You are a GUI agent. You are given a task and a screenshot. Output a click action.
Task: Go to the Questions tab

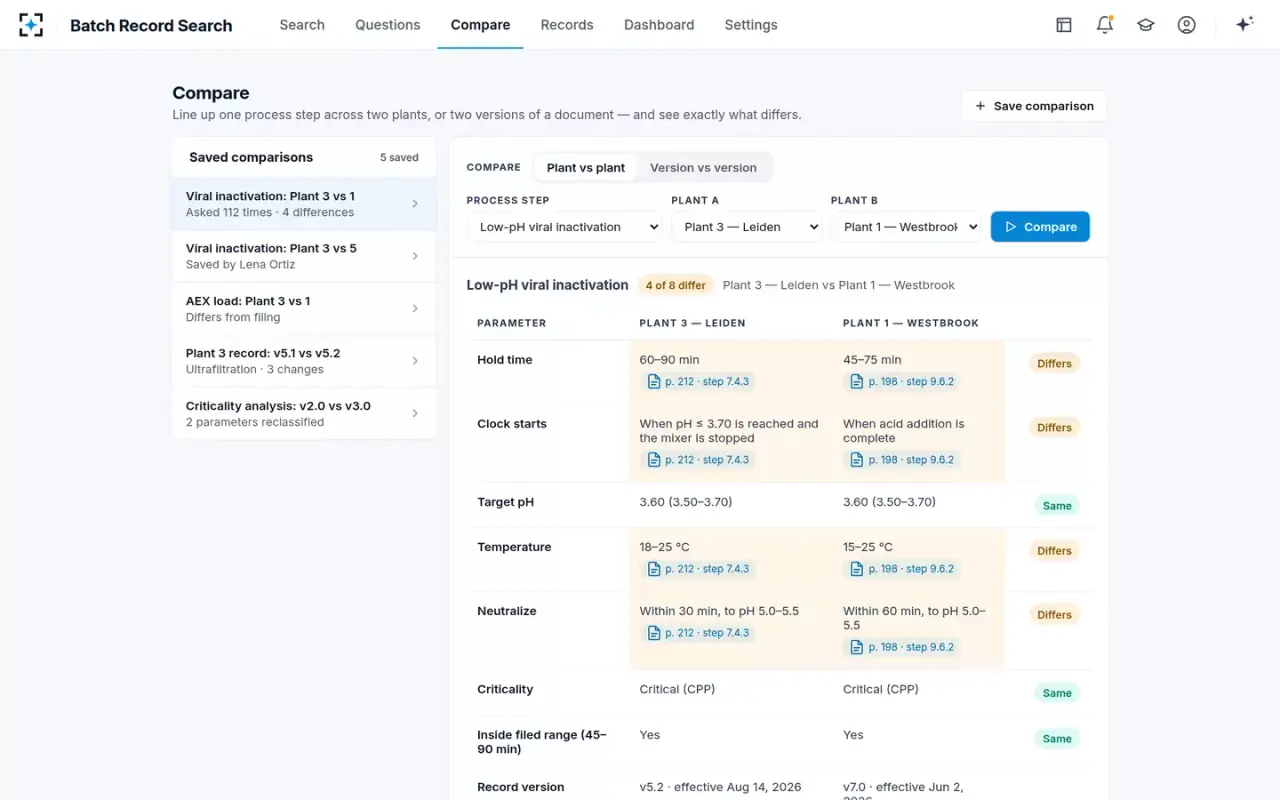pos(388,25)
